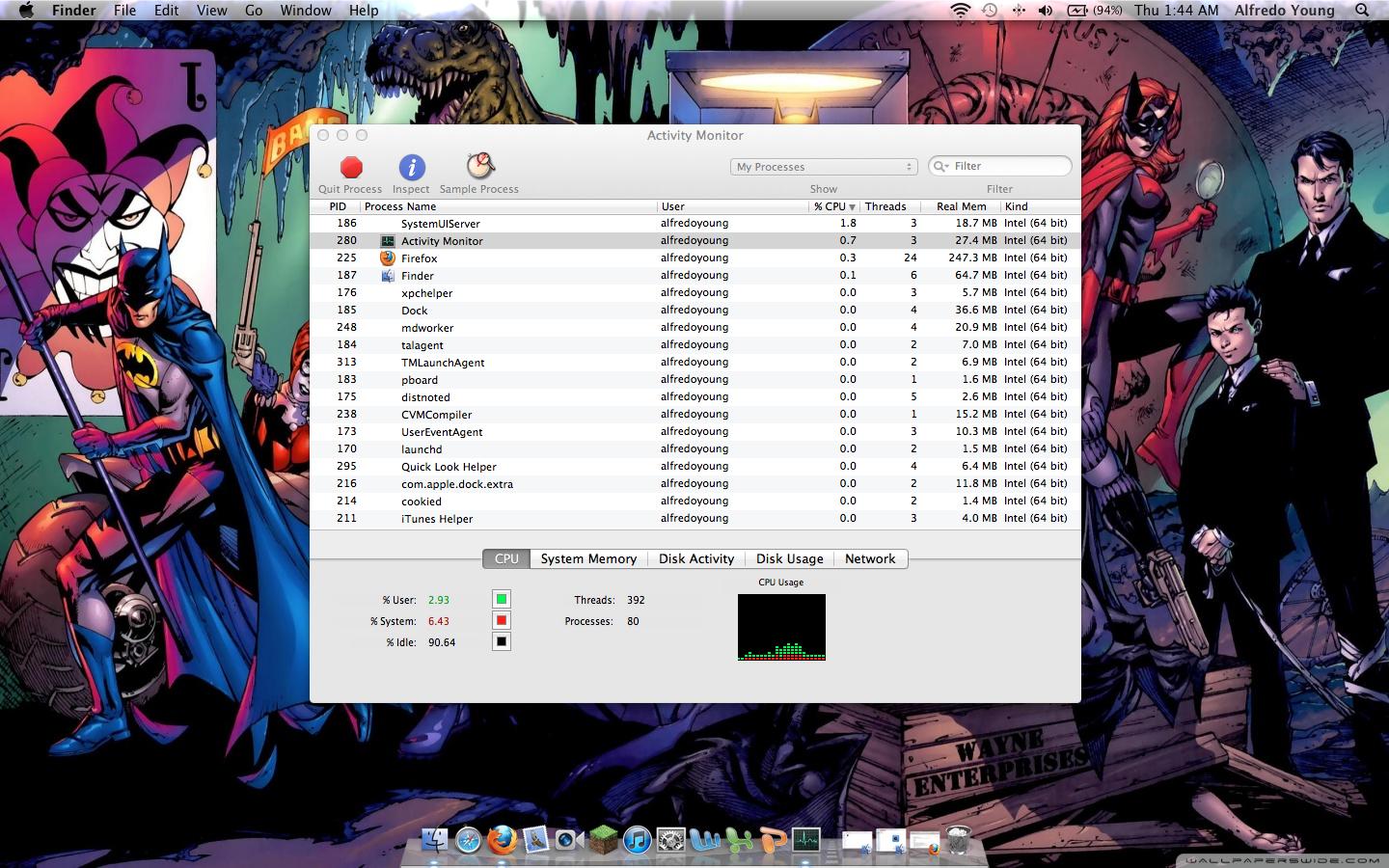1389x868 pixels.
Task: Select the iTunes Helper process row
Action: [x=695, y=518]
